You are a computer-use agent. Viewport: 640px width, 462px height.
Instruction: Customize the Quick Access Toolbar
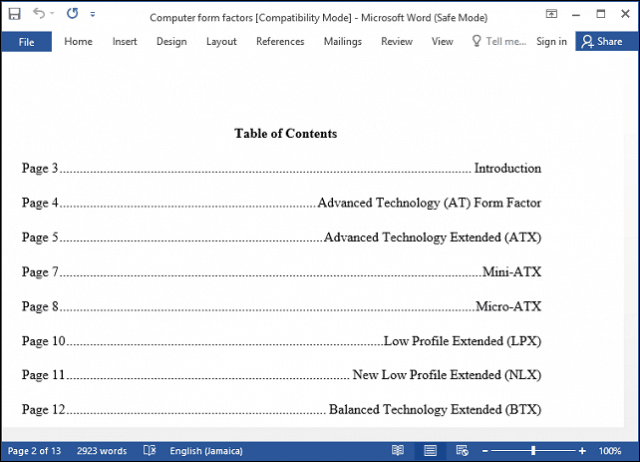coord(93,14)
